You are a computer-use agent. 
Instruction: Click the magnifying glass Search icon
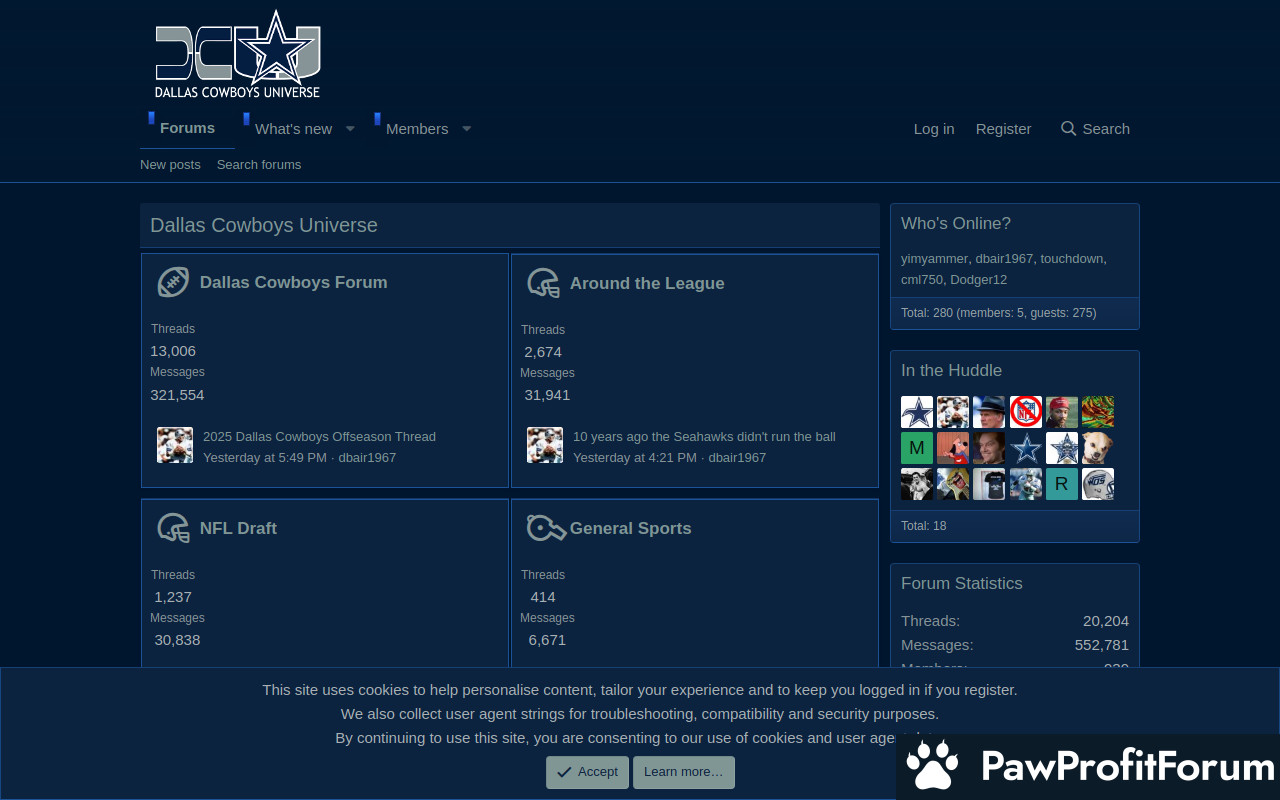[x=1068, y=129]
